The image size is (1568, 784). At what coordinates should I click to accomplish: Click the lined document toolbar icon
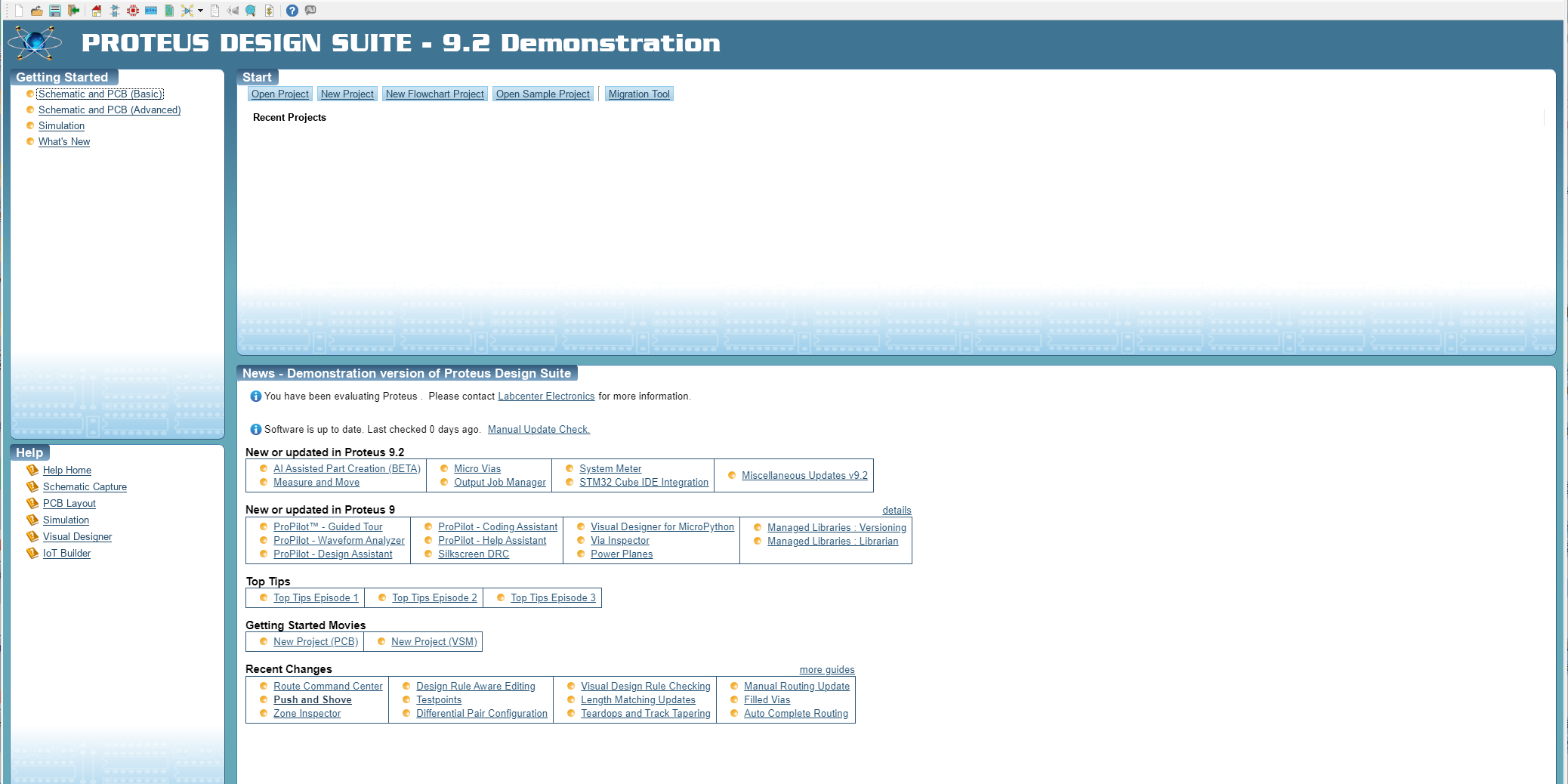215,11
